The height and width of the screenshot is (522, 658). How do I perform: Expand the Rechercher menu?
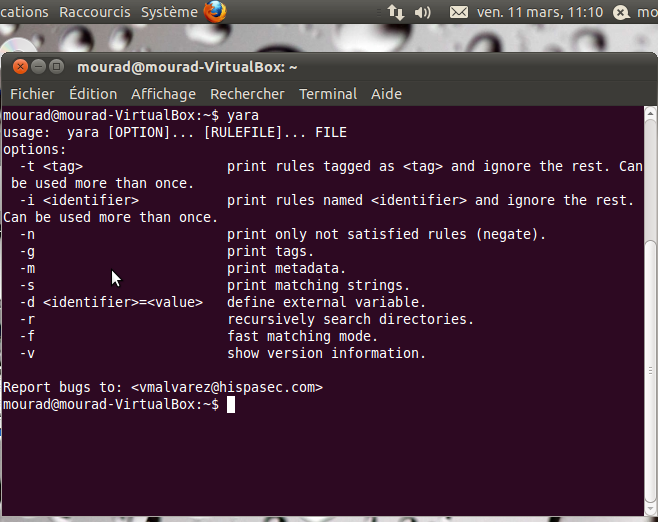point(247,94)
